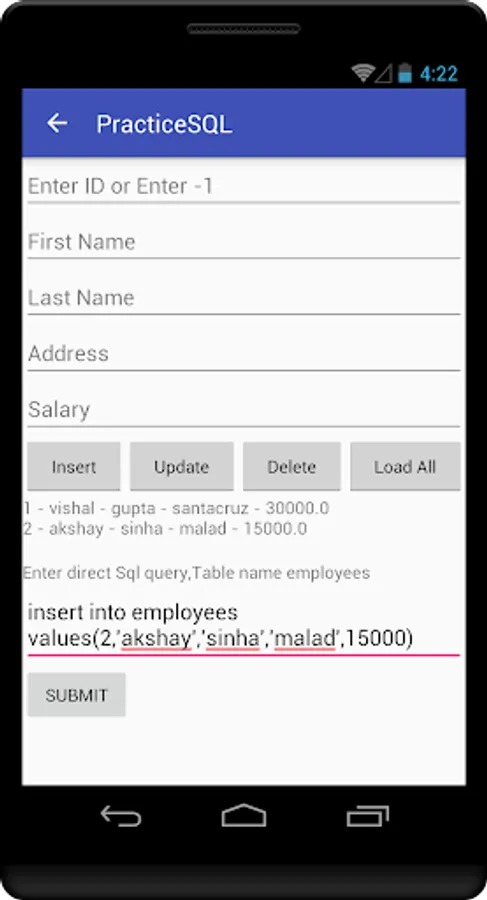The height and width of the screenshot is (900, 487).
Task: Tap the 4:22 clock in status bar
Action: coord(439,73)
